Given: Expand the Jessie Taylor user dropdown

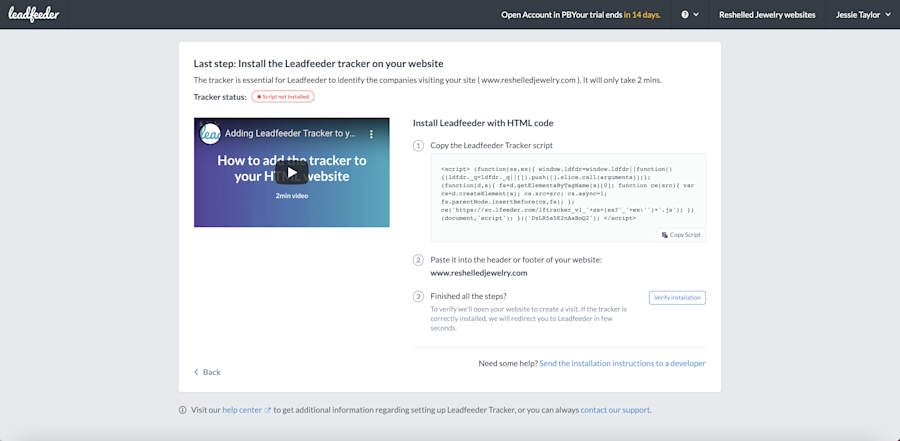Looking at the screenshot, I should (863, 15).
